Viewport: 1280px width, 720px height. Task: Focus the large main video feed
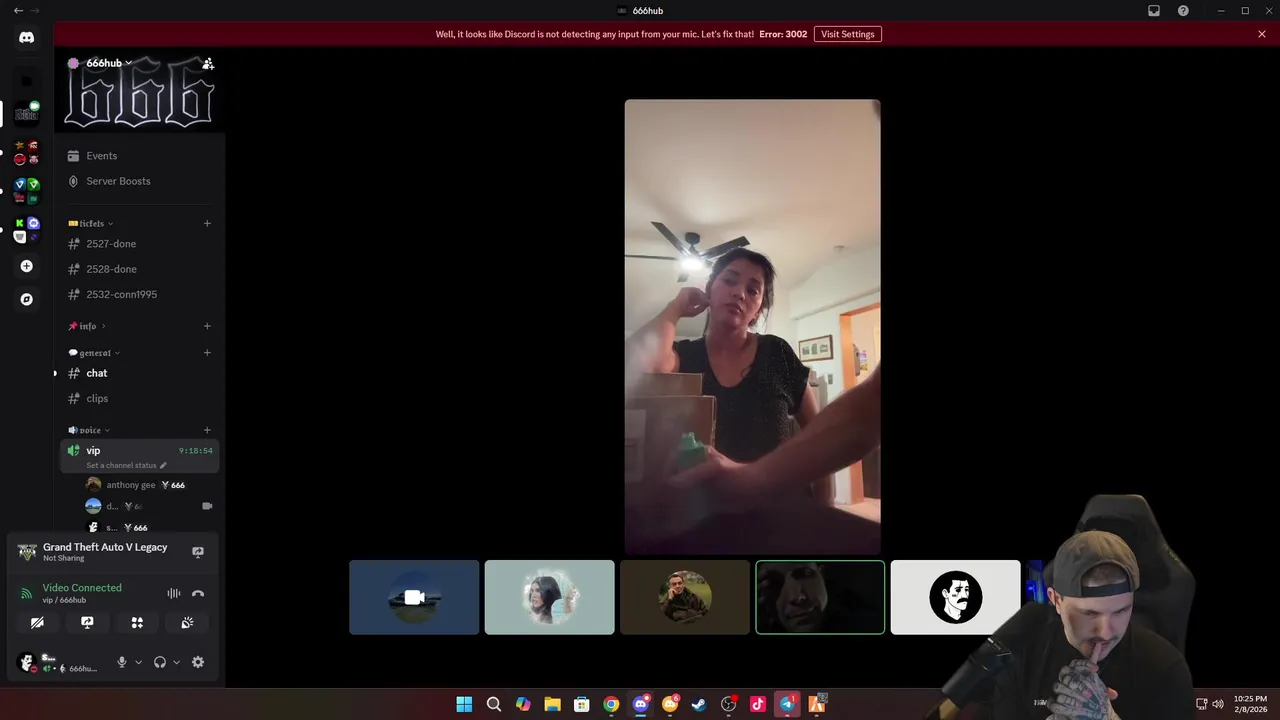[753, 326]
